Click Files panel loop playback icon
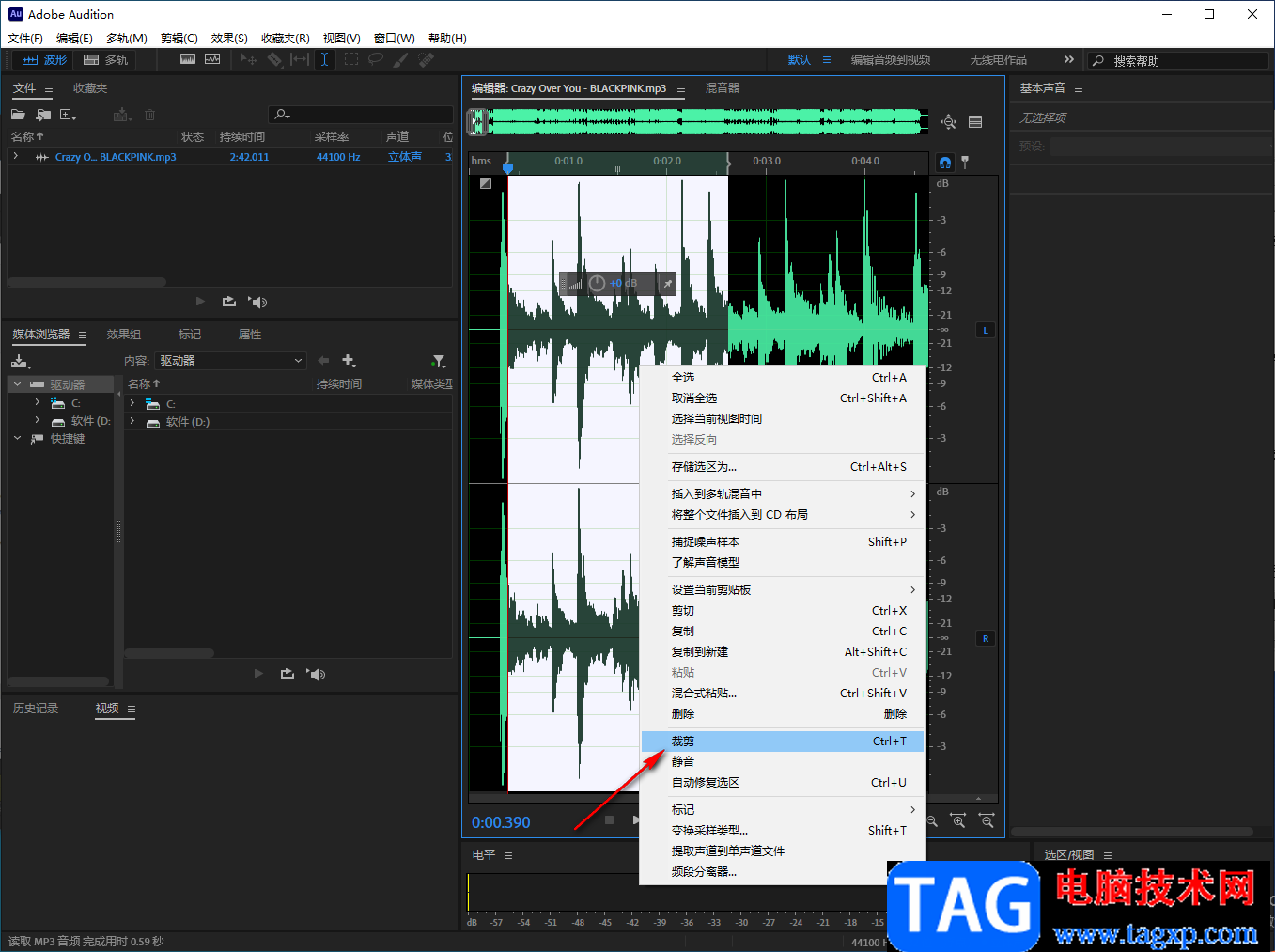The image size is (1275, 952). click(228, 302)
